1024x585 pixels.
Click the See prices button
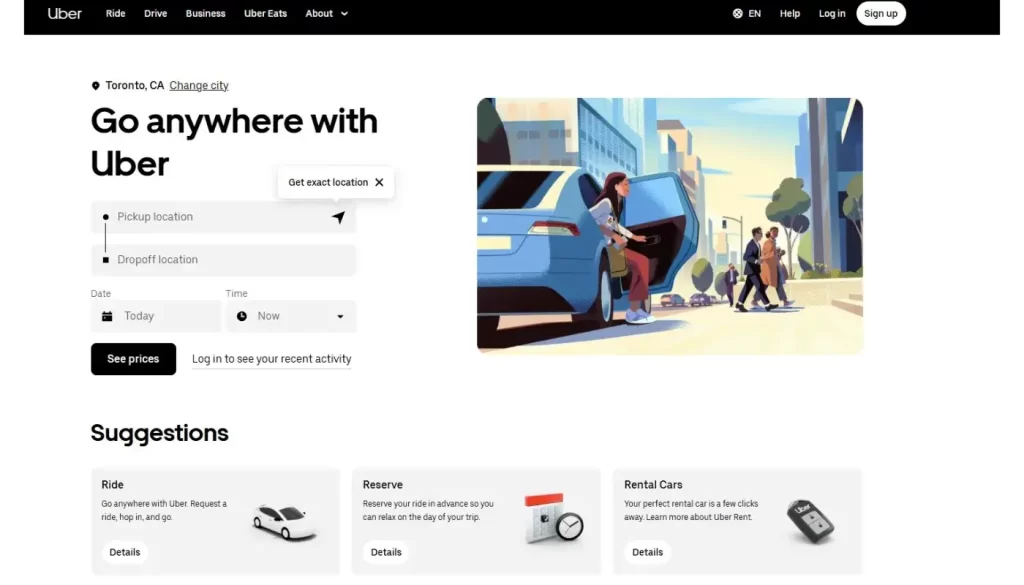[x=133, y=358]
